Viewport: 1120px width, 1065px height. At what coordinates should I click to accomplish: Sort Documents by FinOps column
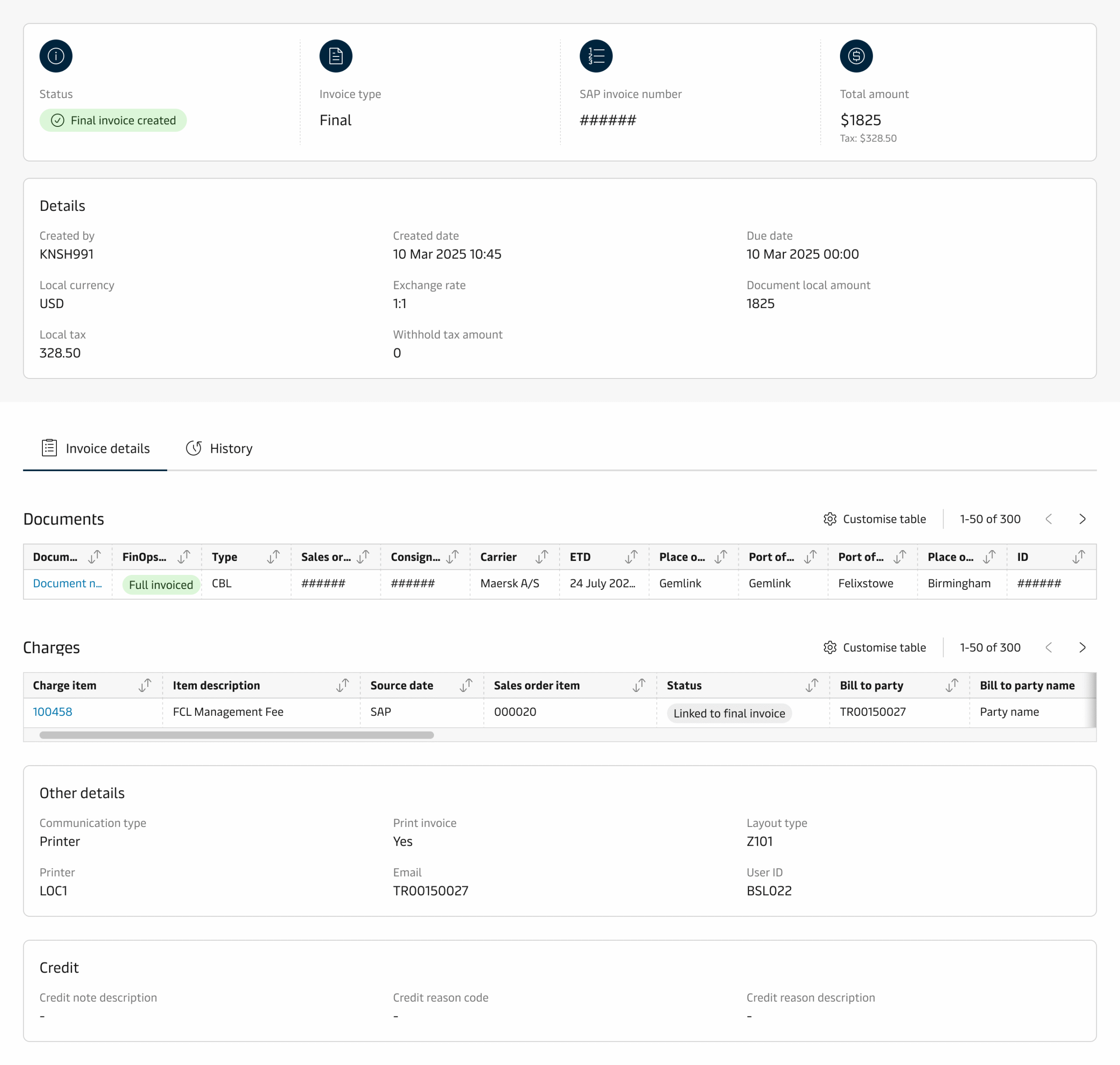tap(184, 557)
